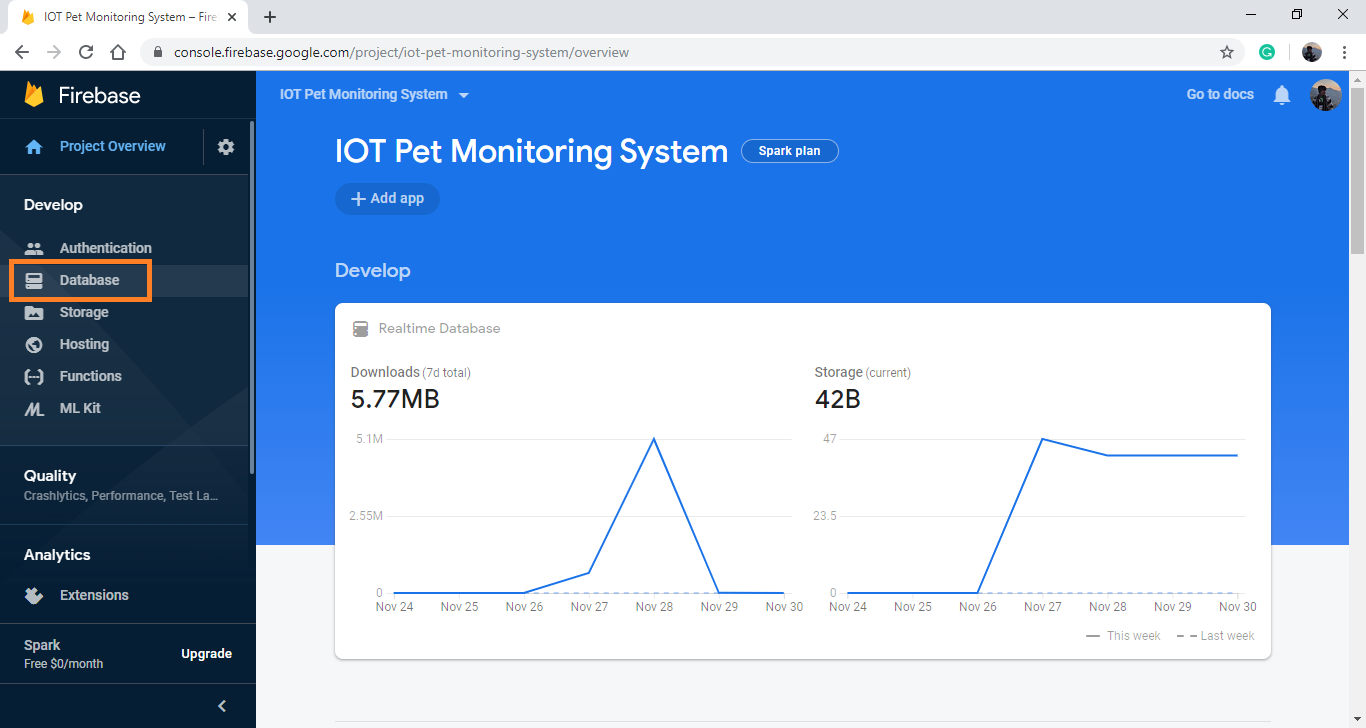Open the project switcher dropdown
The width and height of the screenshot is (1366, 728).
[463, 94]
